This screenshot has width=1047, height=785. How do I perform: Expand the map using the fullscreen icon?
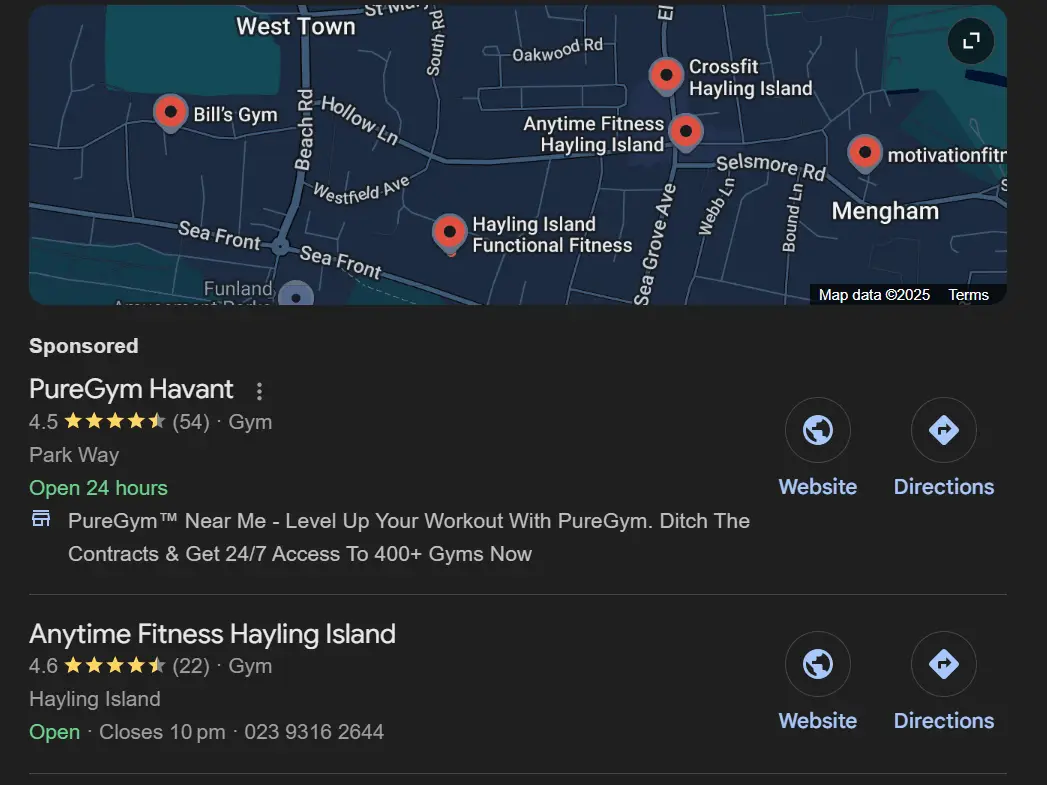pos(969,41)
